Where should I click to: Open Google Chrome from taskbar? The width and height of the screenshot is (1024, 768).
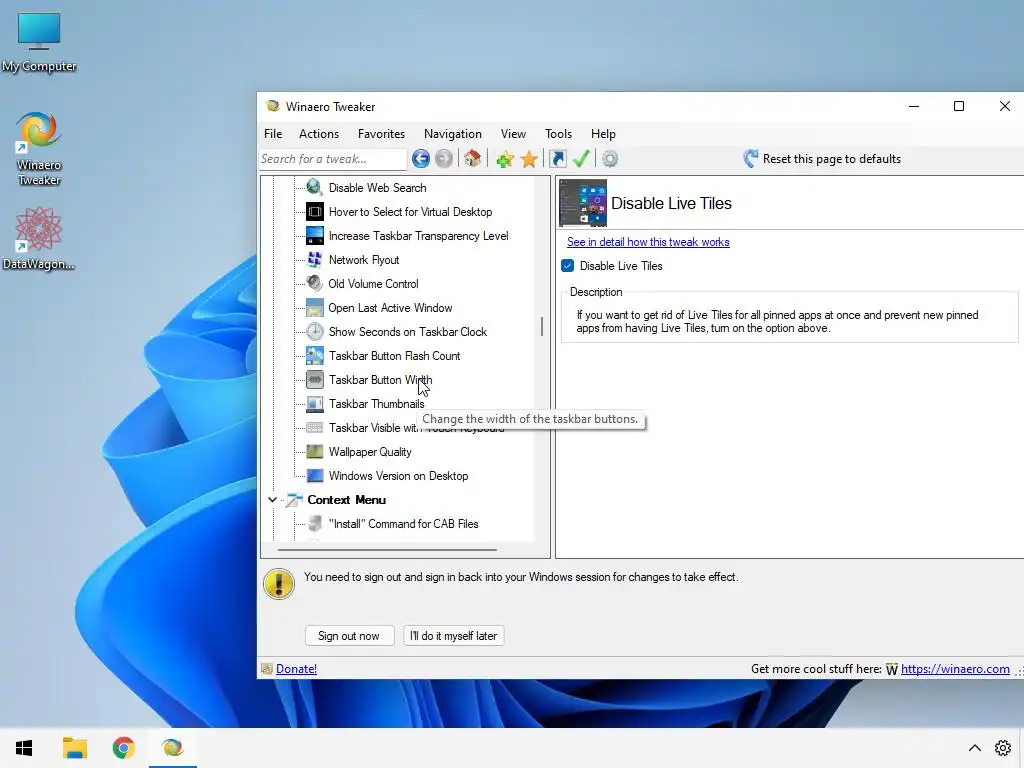[123, 748]
